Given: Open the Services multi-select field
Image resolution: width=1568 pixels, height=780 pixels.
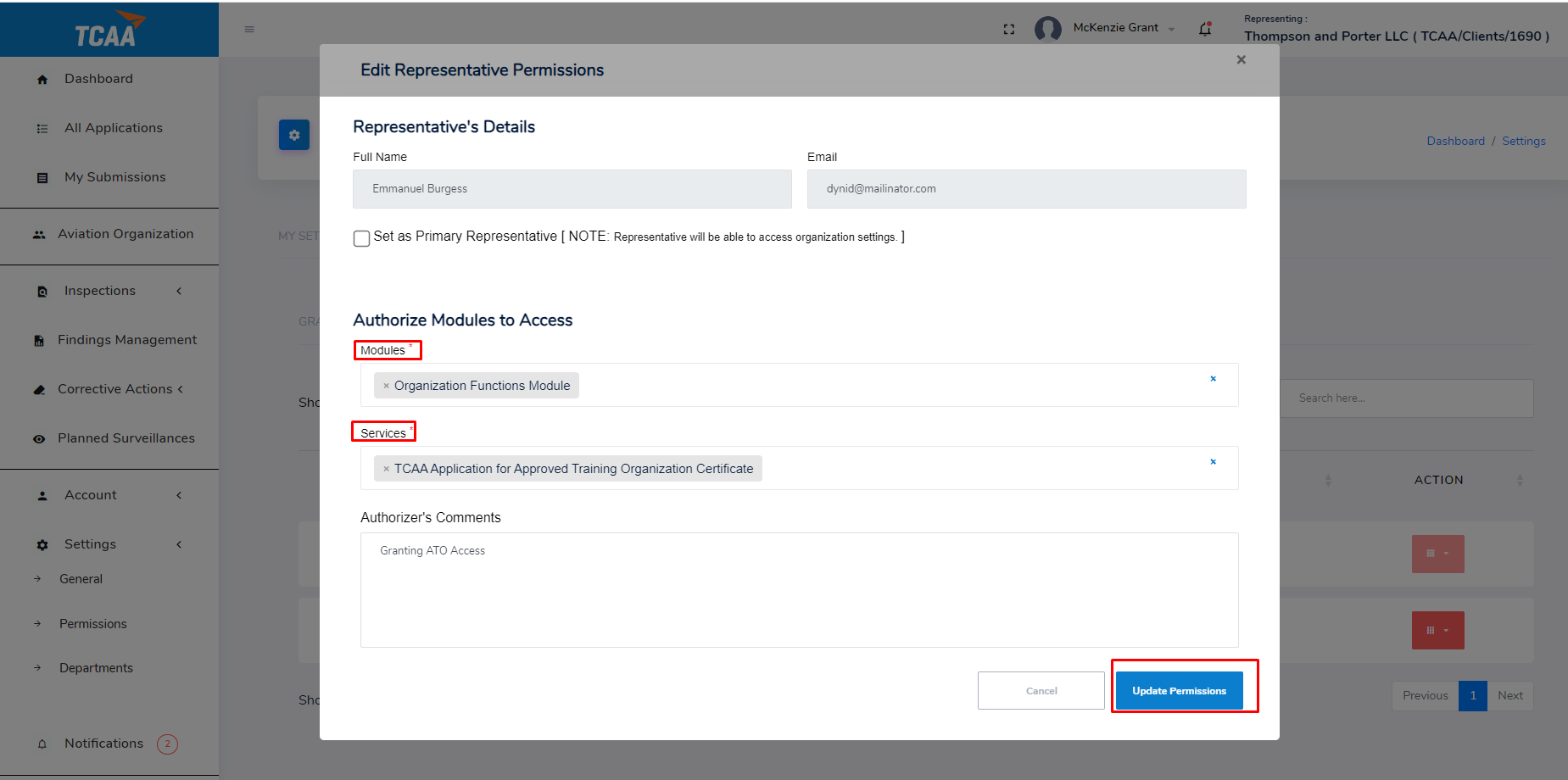Looking at the screenshot, I should click(x=799, y=468).
